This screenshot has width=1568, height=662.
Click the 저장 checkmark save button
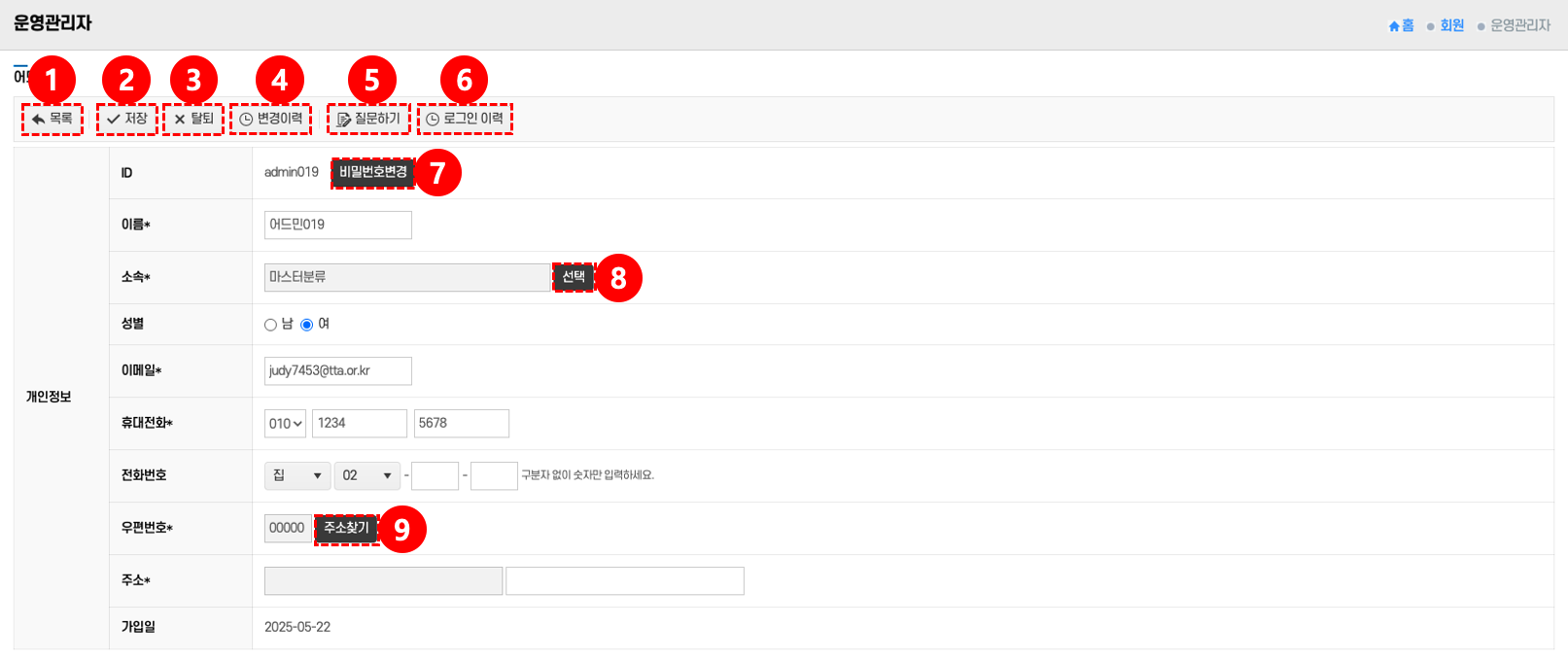pyautogui.click(x=126, y=119)
